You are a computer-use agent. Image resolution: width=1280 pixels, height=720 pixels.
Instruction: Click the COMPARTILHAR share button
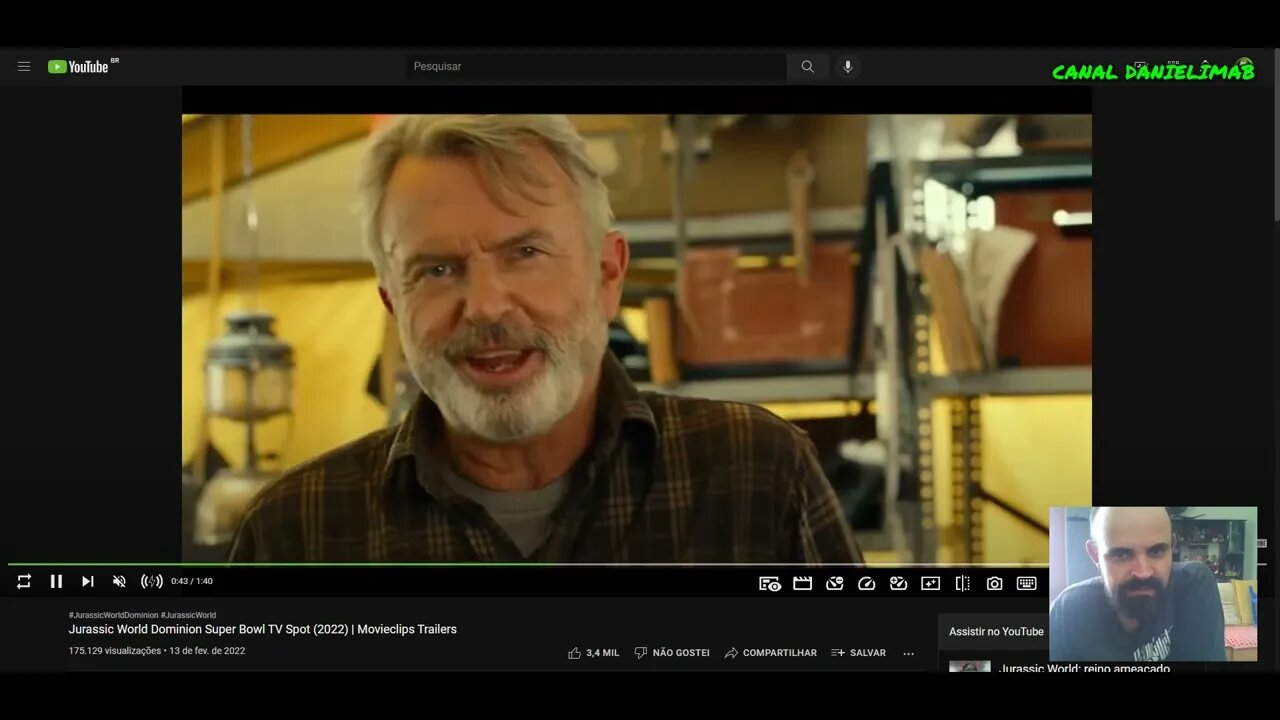pyautogui.click(x=770, y=653)
